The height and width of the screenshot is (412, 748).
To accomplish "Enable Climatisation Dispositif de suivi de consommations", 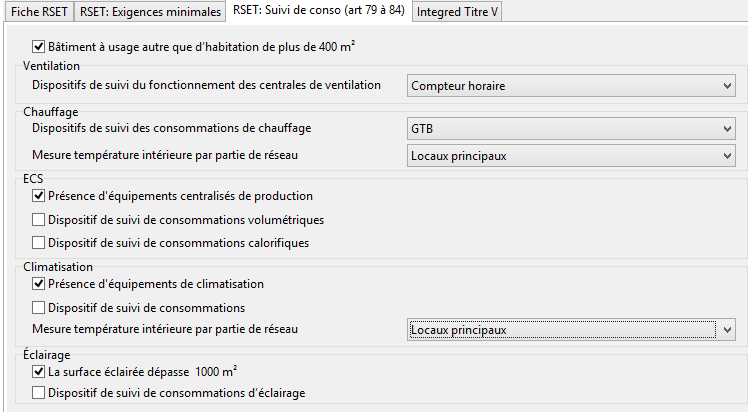I will tap(39, 308).
